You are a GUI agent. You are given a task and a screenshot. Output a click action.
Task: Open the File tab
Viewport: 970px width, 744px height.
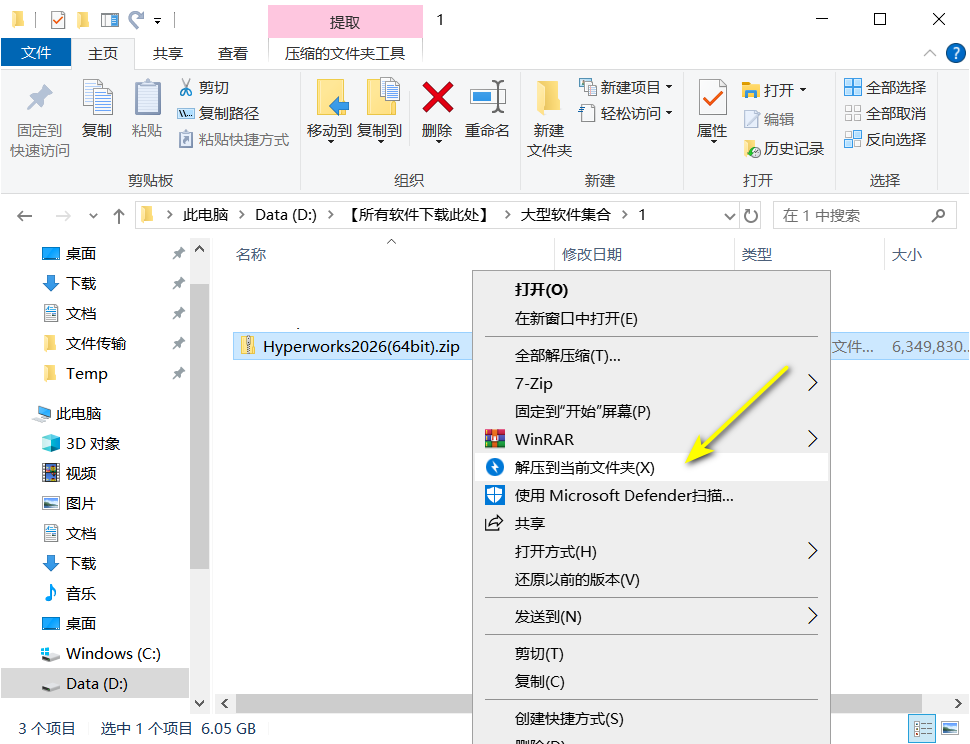tap(36, 53)
